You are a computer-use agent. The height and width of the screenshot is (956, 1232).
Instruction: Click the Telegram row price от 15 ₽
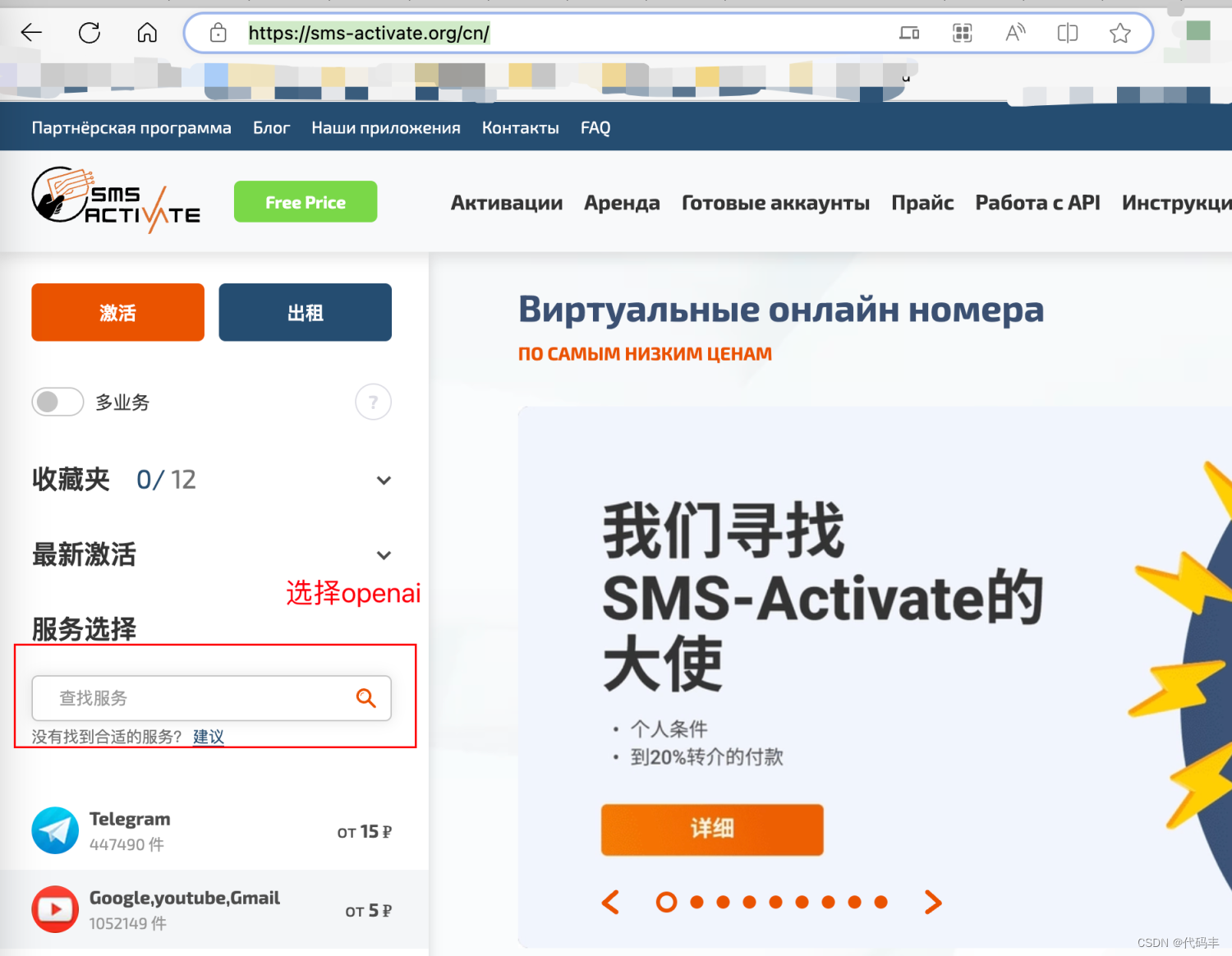coord(364,832)
